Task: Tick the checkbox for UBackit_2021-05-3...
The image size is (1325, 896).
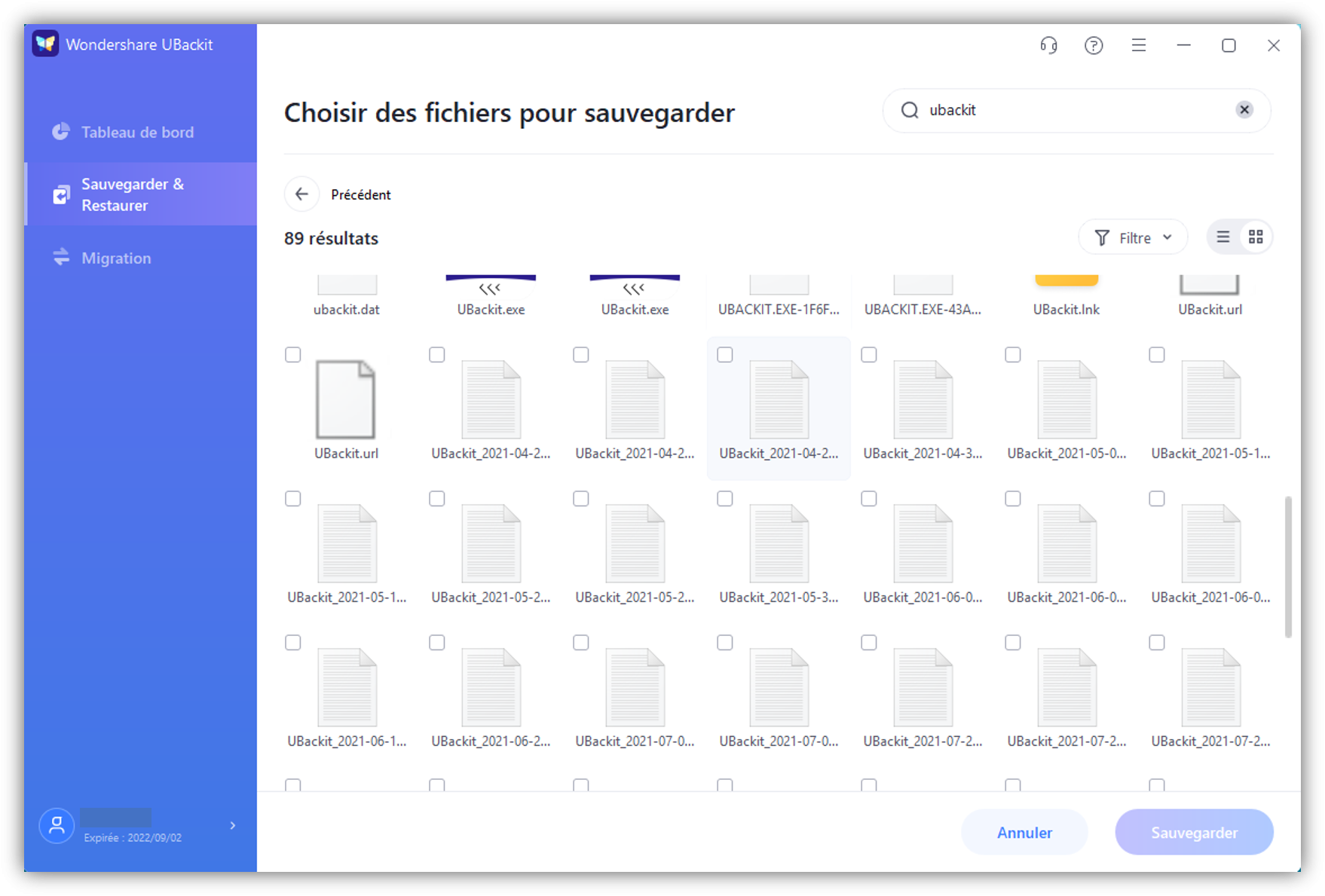Action: coord(725,499)
